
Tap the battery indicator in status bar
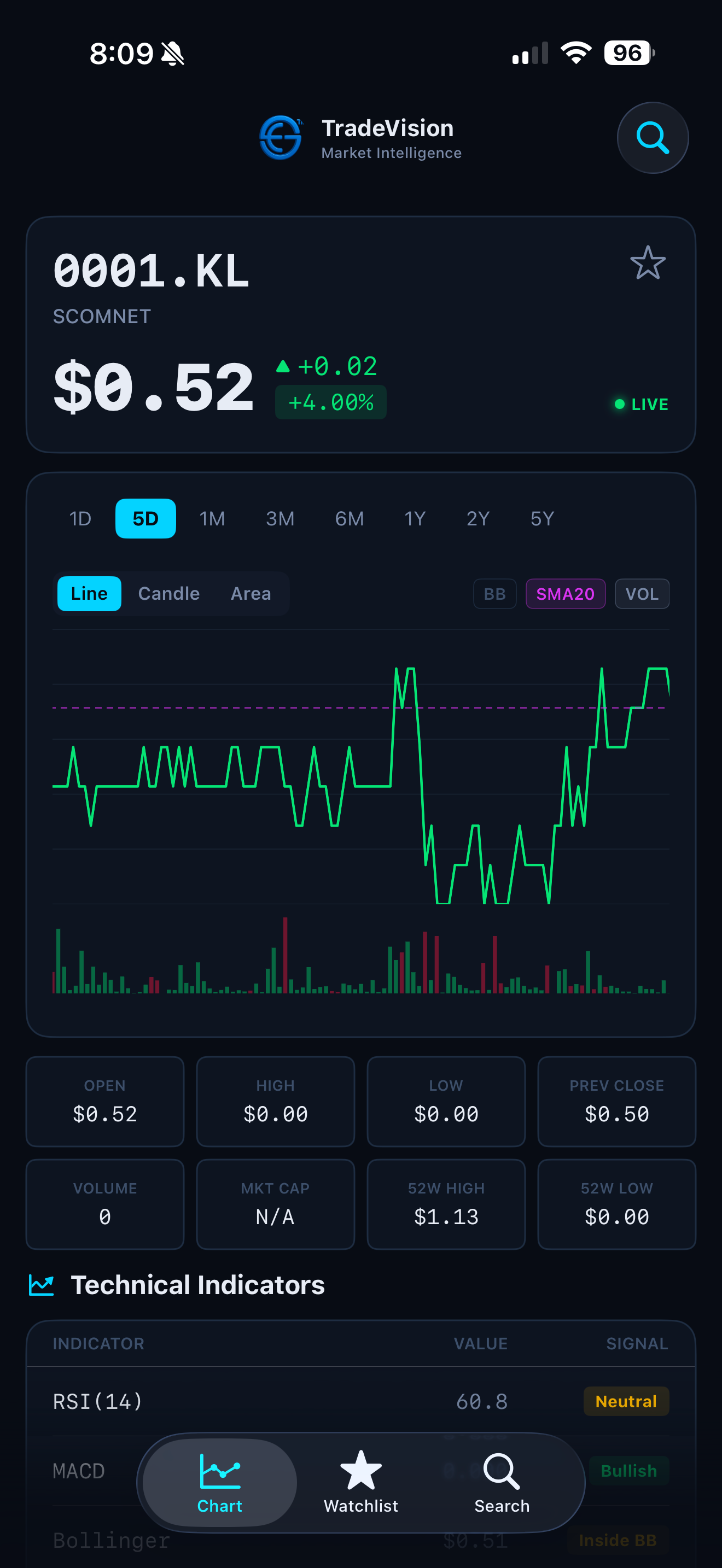630,53
